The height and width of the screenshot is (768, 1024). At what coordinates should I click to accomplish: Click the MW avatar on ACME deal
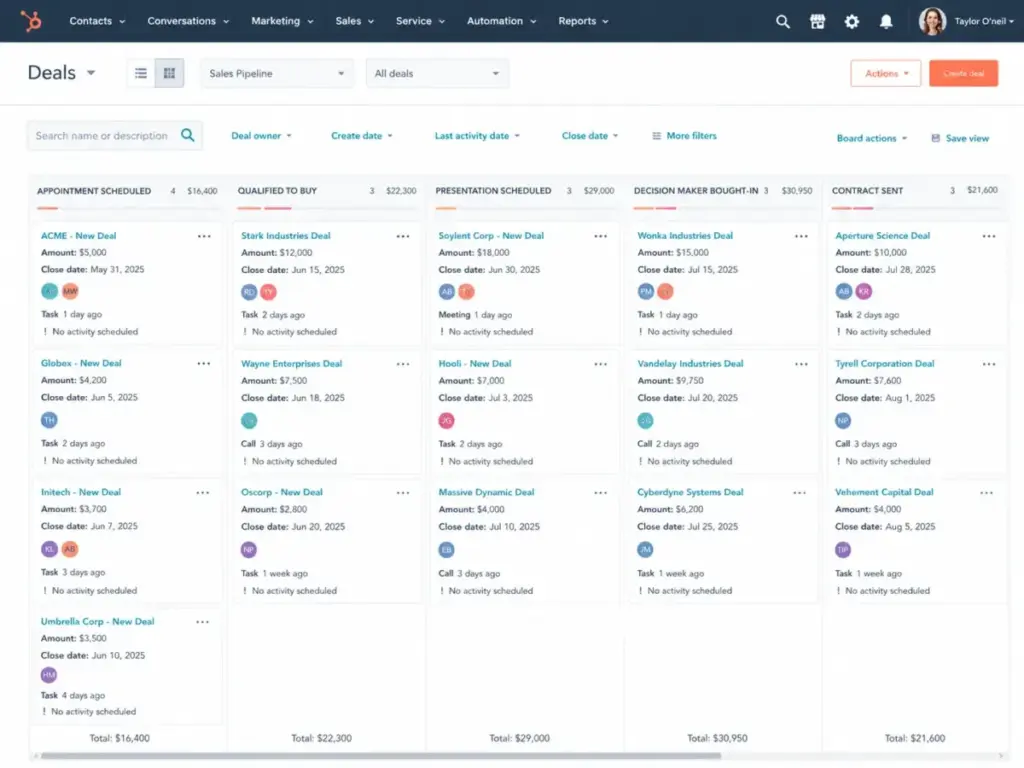coord(70,291)
